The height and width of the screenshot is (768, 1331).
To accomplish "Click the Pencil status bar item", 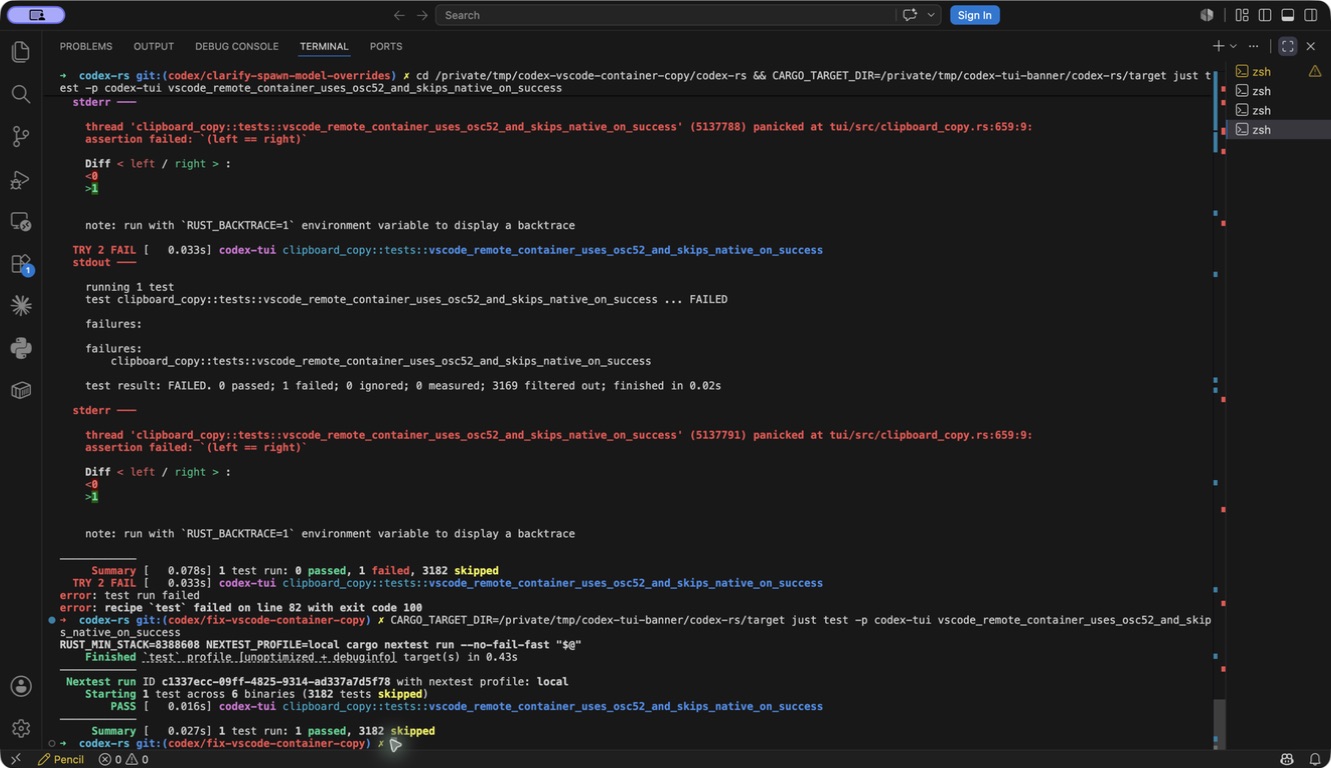I will (61, 759).
